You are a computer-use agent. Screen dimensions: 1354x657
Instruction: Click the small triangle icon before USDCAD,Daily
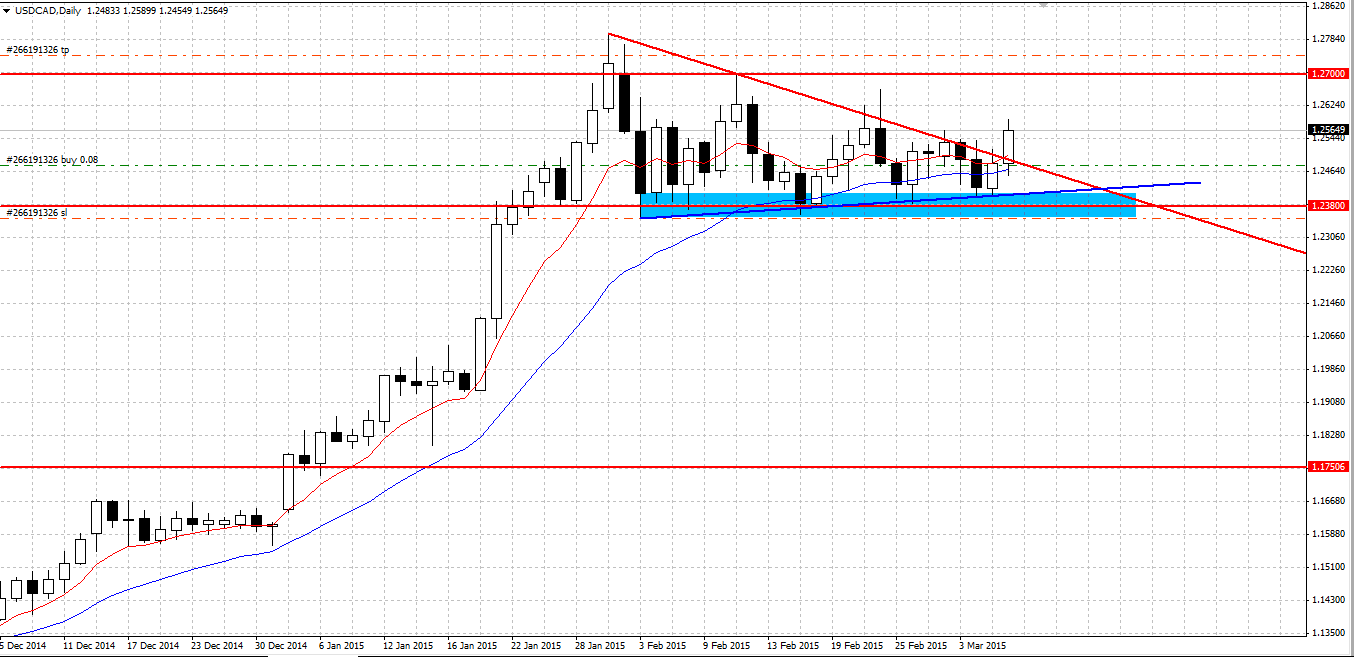[x=6, y=10]
